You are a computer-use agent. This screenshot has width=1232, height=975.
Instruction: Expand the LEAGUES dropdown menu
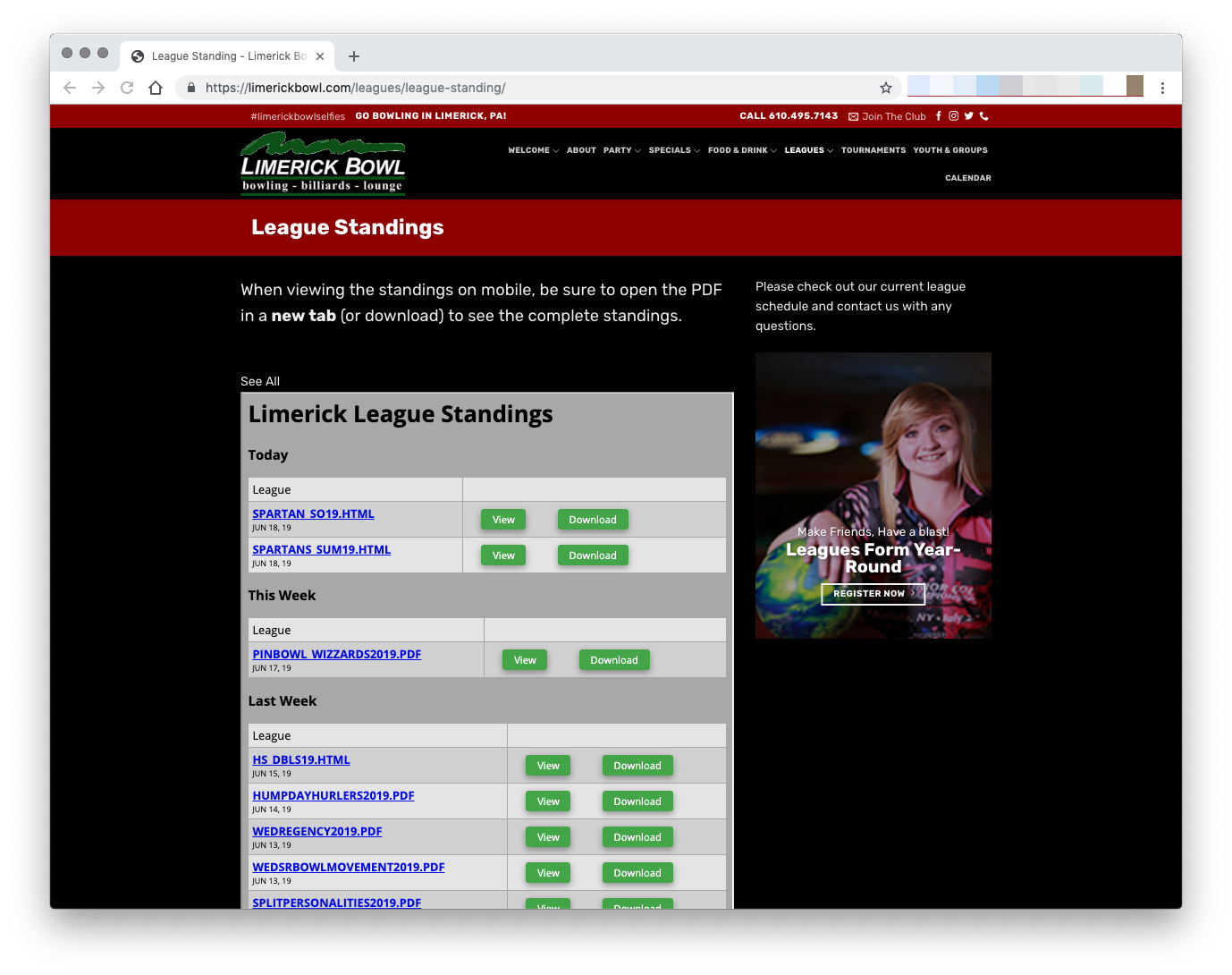(807, 150)
